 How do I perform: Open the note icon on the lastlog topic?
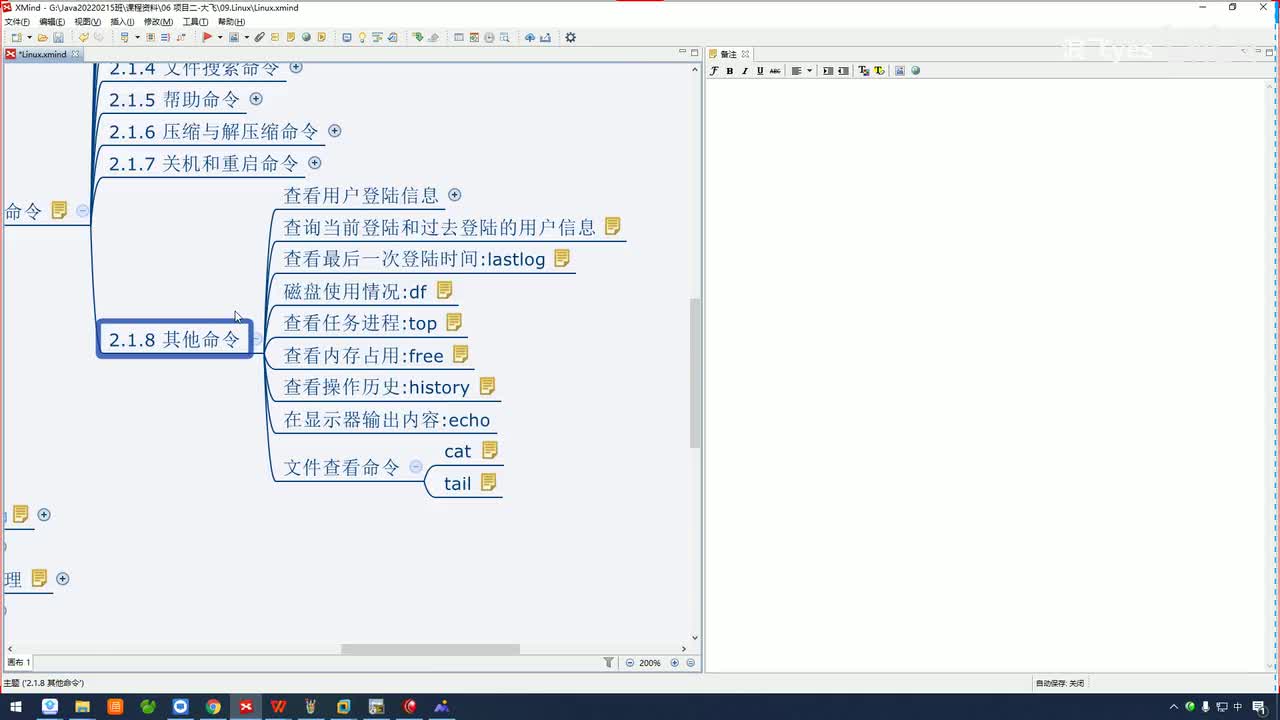click(562, 258)
